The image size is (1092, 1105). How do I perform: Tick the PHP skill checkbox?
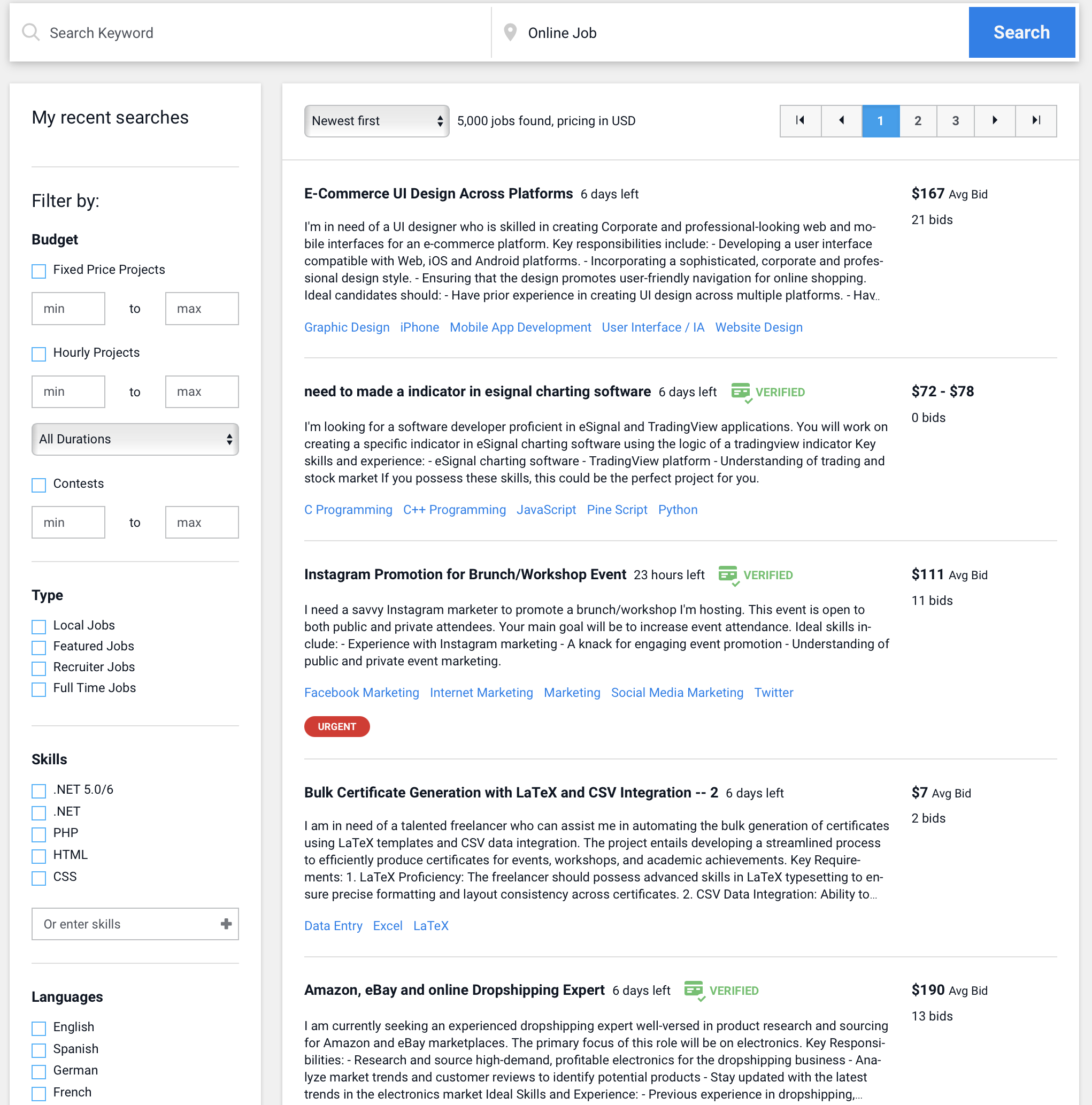[x=39, y=834]
